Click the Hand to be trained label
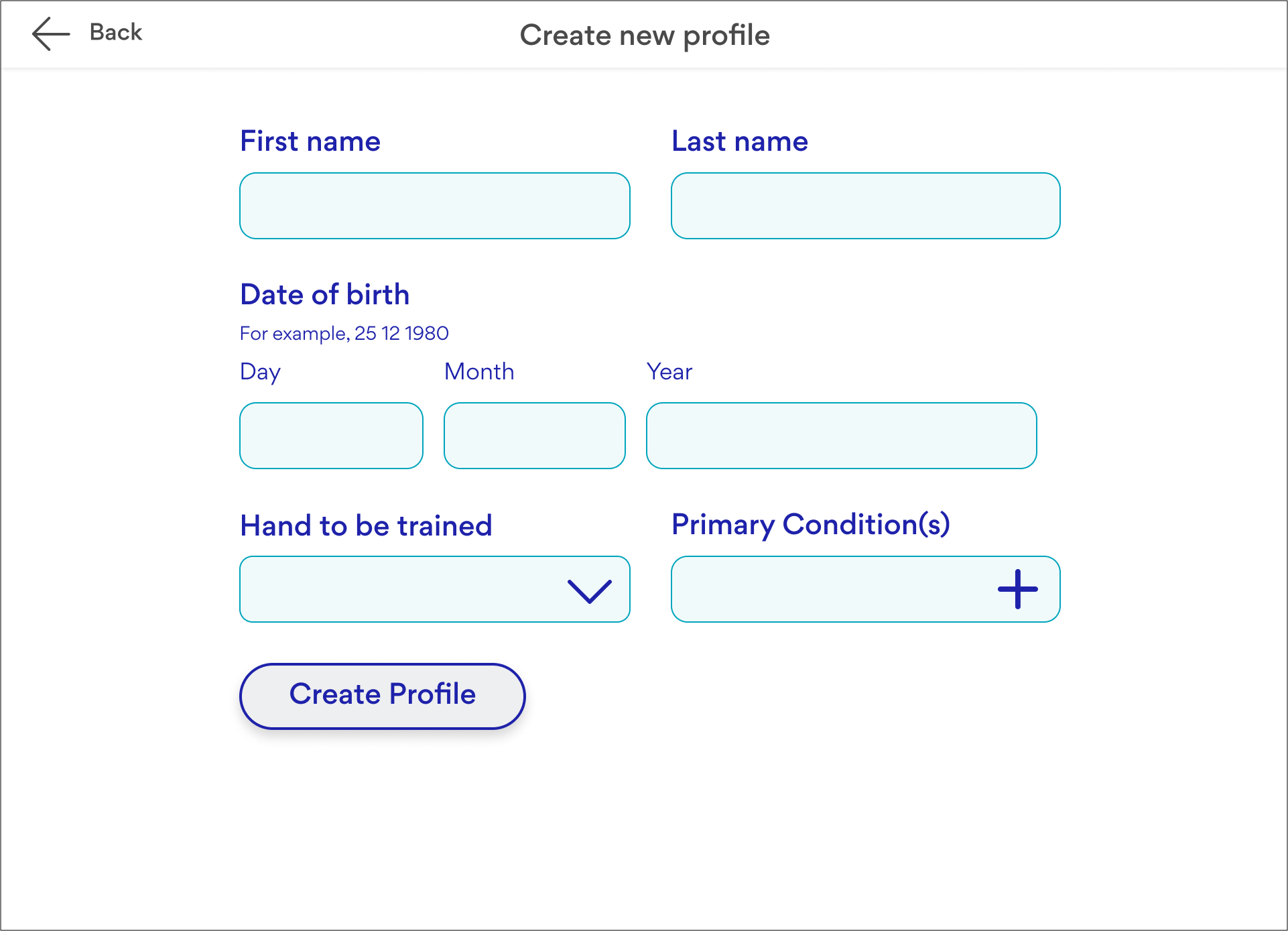1288x931 pixels. coord(366,525)
